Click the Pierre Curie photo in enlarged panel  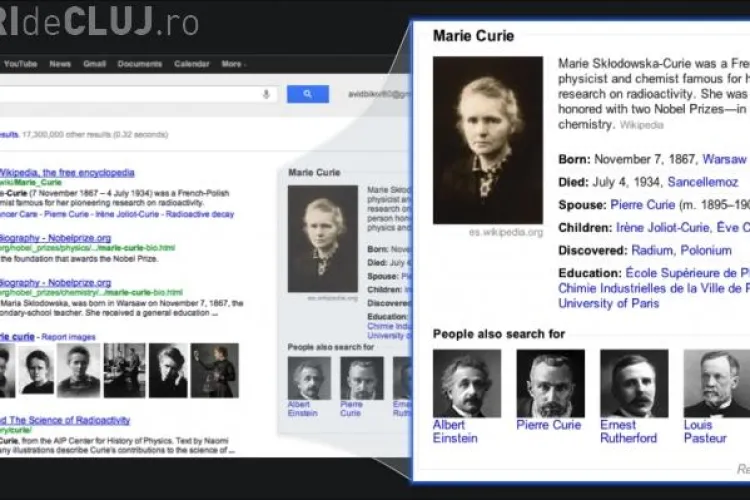click(x=551, y=383)
